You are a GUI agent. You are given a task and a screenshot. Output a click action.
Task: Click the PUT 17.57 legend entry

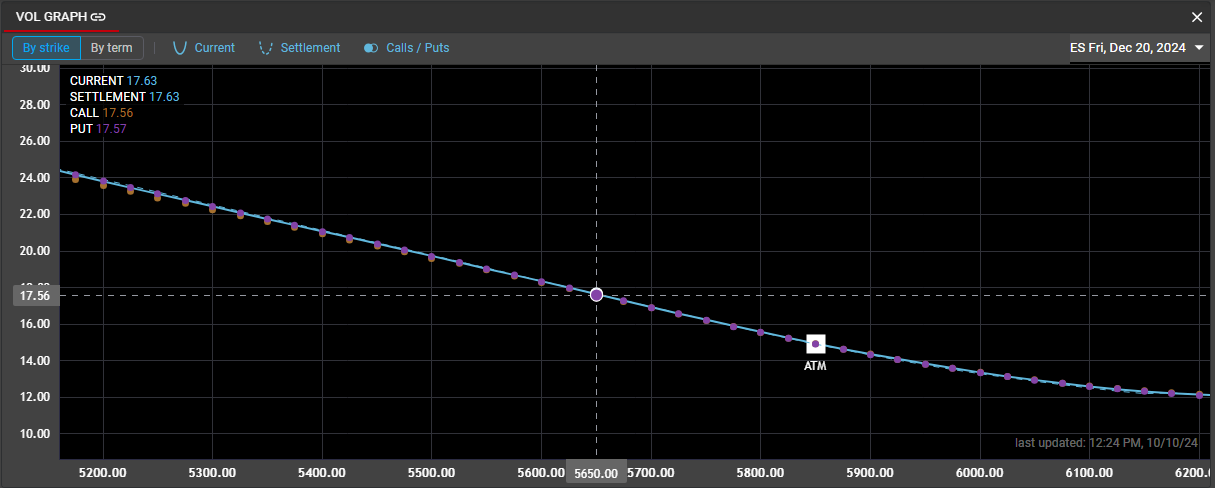coord(98,129)
